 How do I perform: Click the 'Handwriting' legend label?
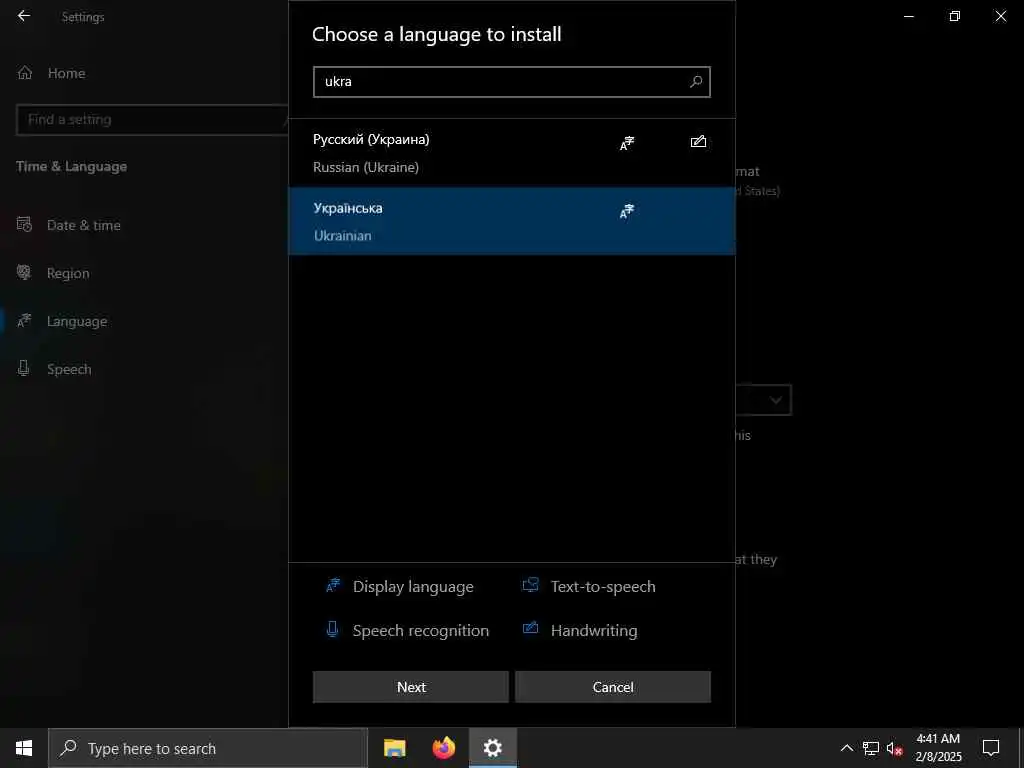pyautogui.click(x=594, y=630)
